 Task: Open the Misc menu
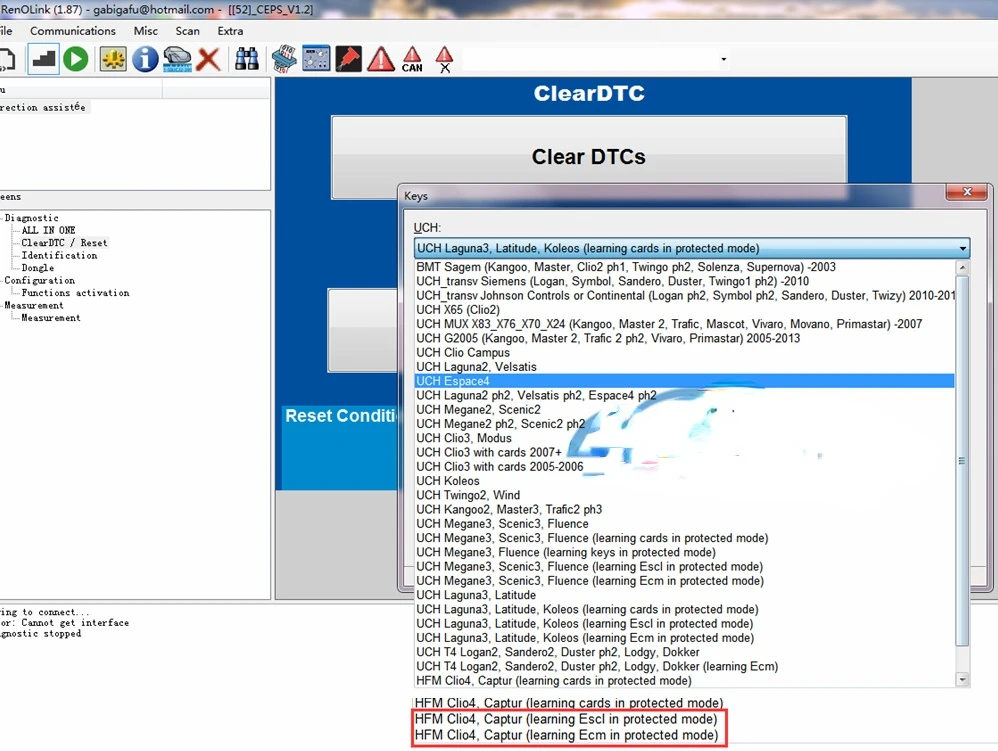pyautogui.click(x=146, y=31)
